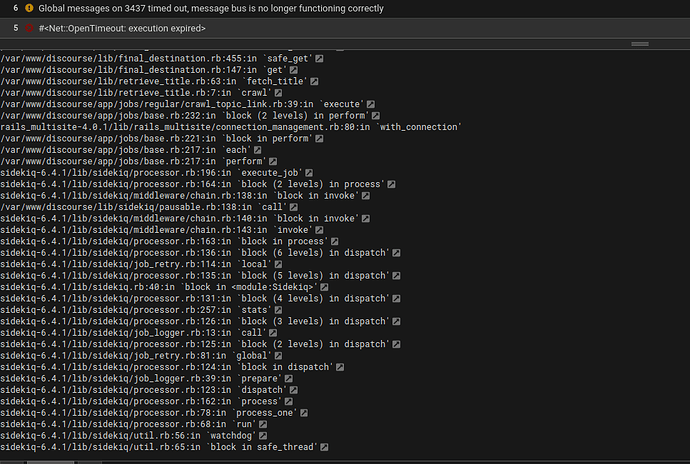Open source link for processor.rb:124 block in dispatch

(x=340, y=368)
